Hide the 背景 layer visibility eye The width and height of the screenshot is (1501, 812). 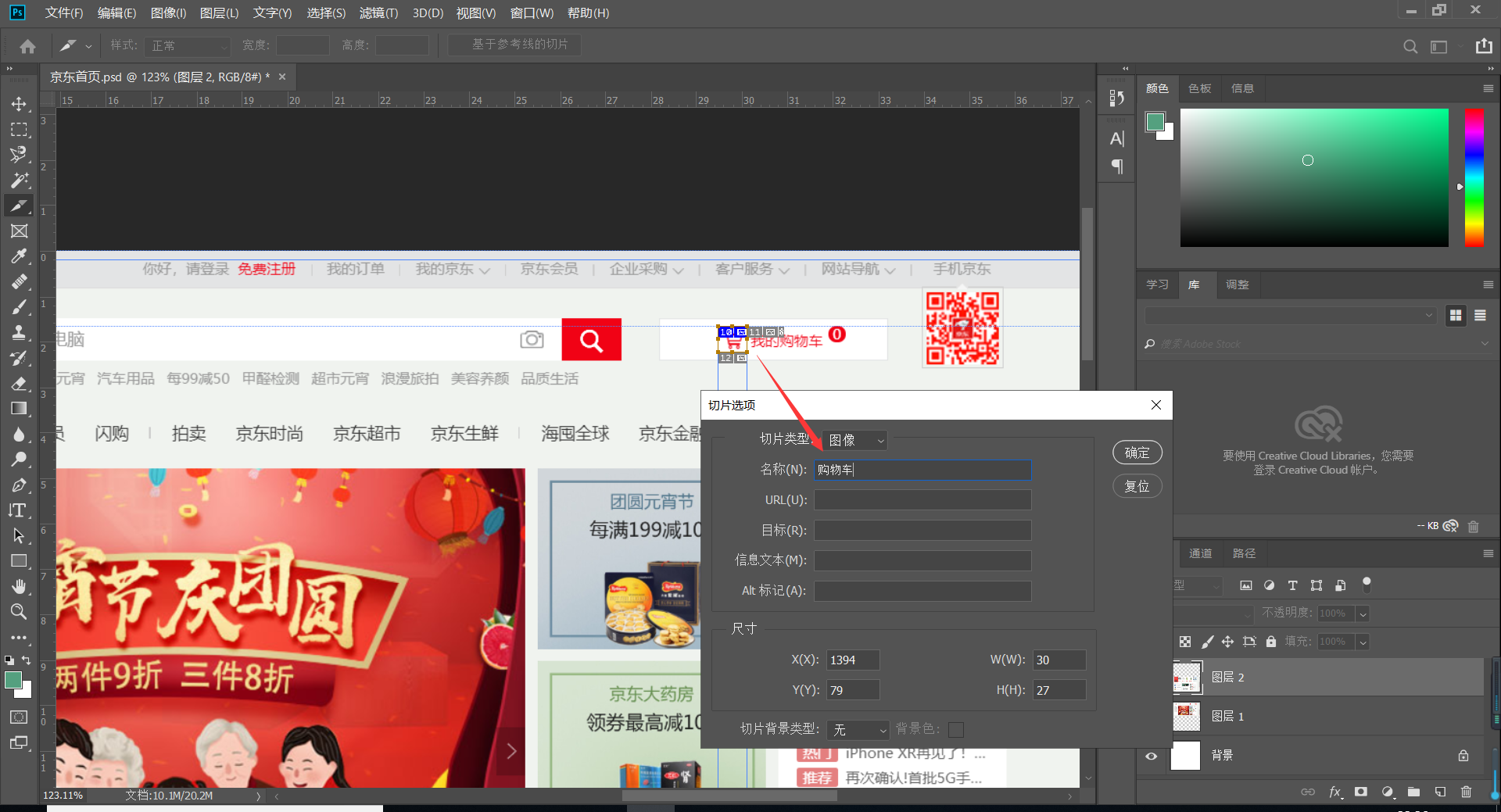pos(1151,756)
